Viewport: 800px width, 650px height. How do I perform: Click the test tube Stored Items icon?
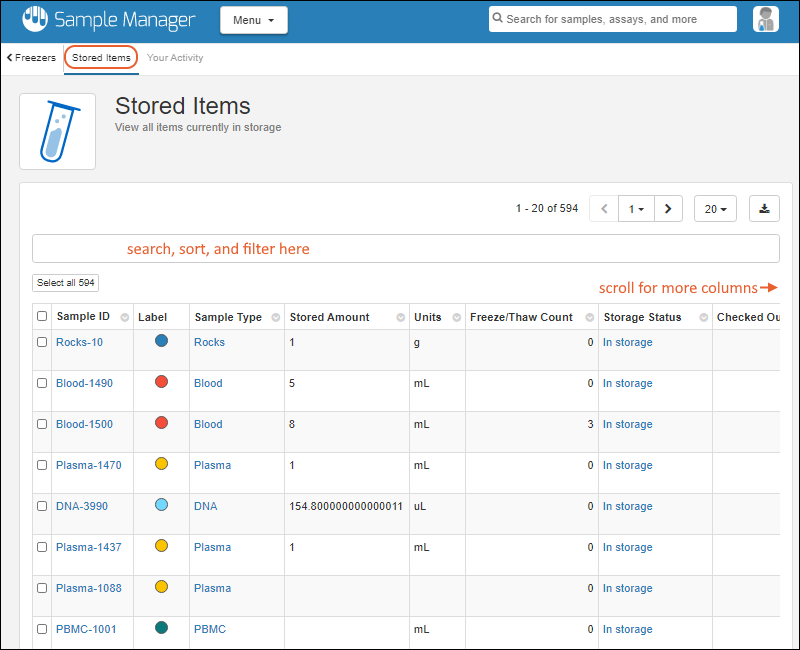(x=58, y=131)
